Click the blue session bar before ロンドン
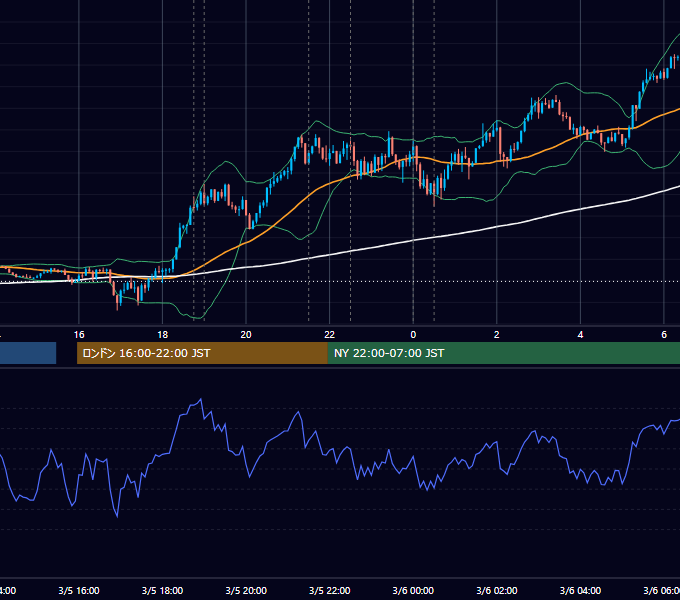 pos(28,353)
